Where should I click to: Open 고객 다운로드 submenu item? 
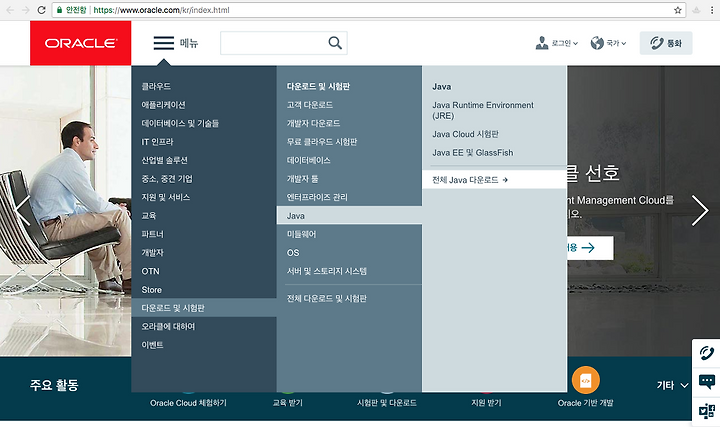(x=310, y=105)
